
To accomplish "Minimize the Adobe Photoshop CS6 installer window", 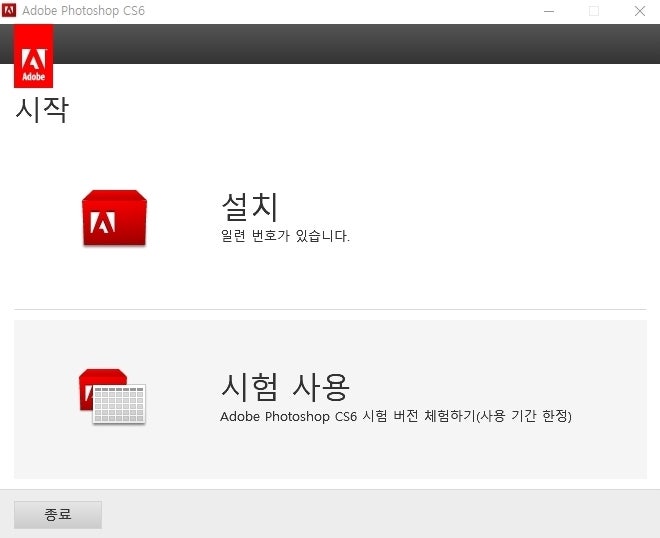I will tap(549, 11).
